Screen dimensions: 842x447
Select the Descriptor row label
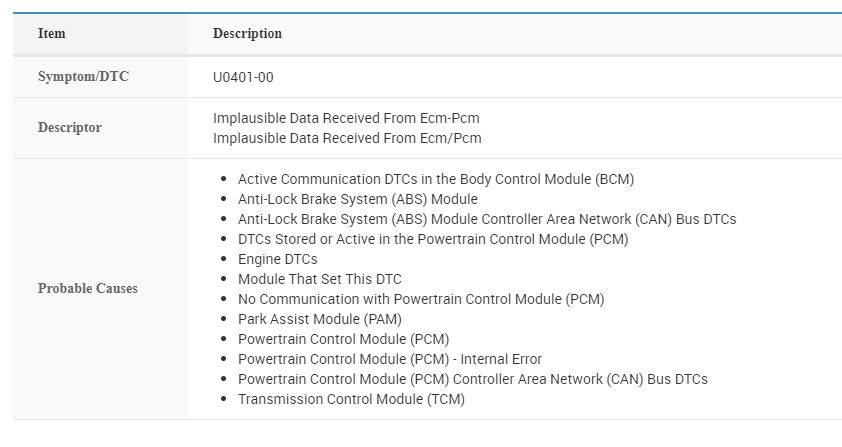[70, 128]
